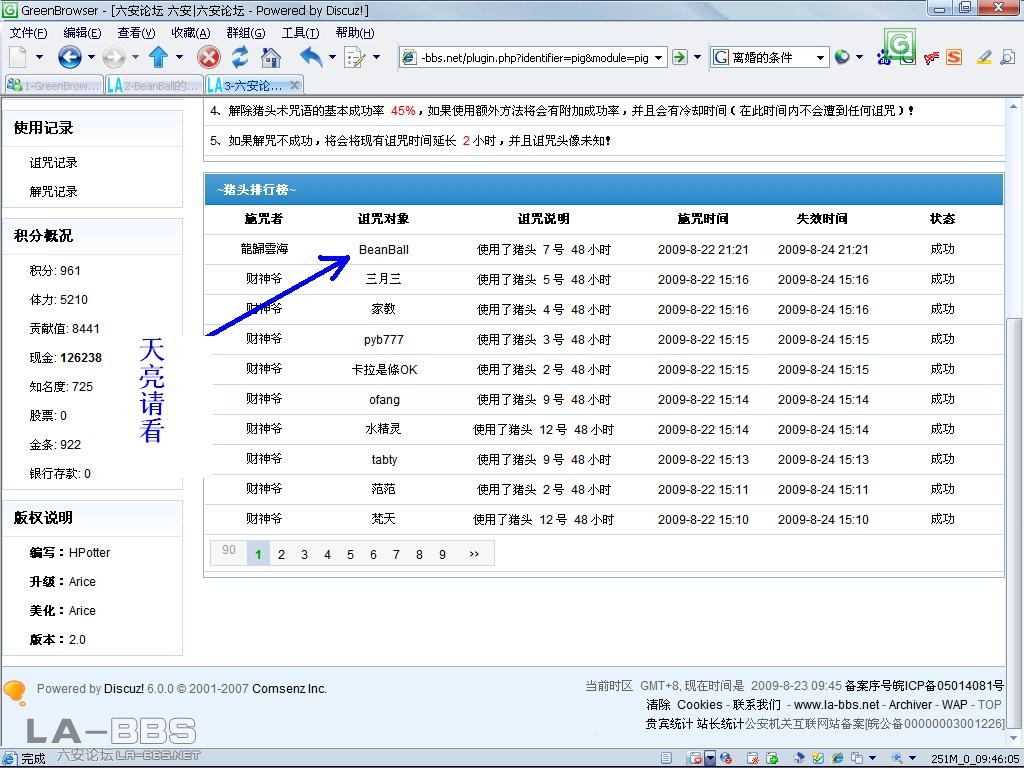This screenshot has height=768, width=1024.
Task: Click the green Go arrow beside address bar
Action: coord(680,57)
